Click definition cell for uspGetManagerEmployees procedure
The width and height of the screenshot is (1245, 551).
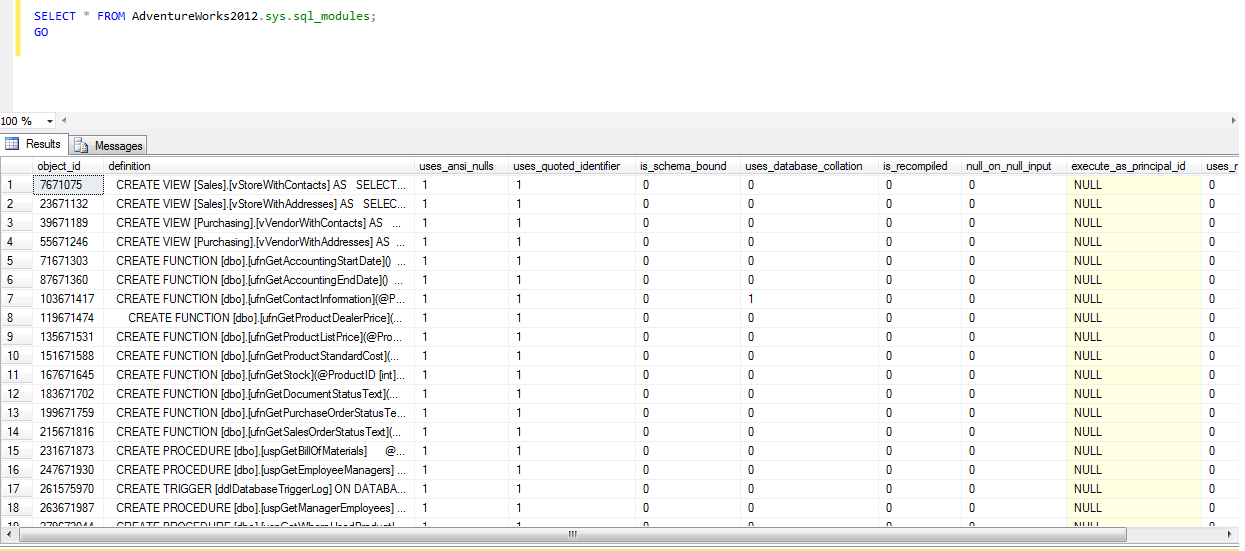click(x=259, y=508)
